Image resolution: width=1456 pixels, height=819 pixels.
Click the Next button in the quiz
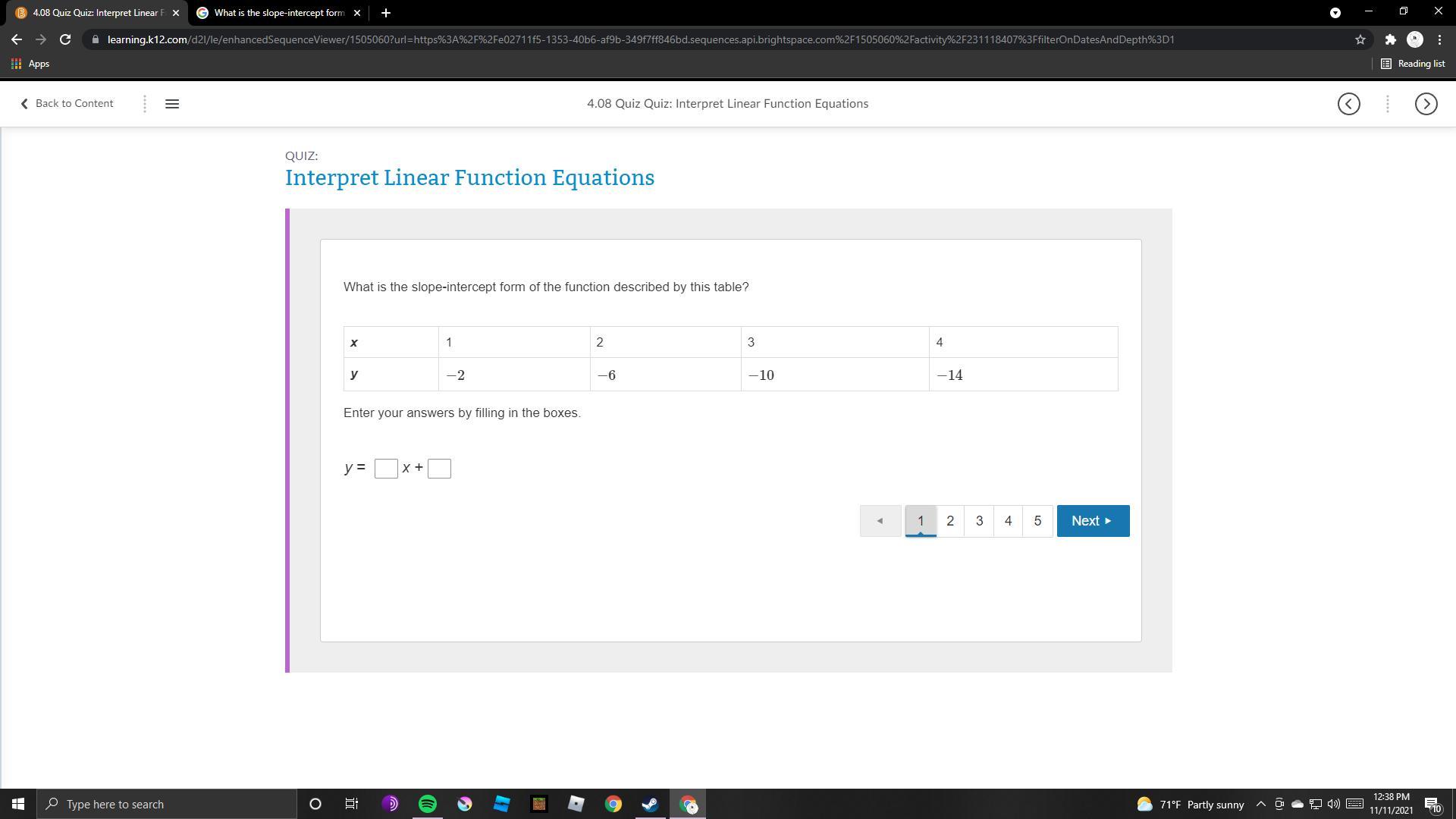1092,521
